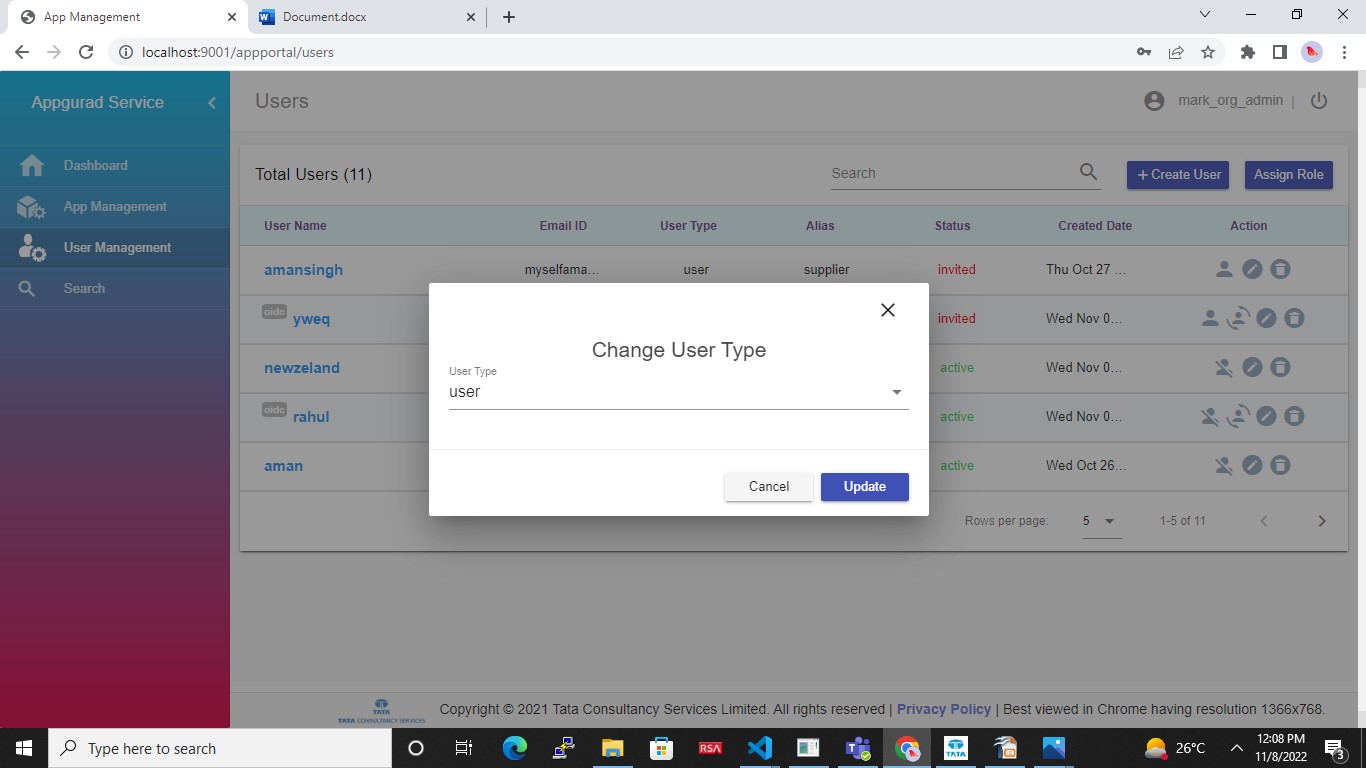The width and height of the screenshot is (1366, 768).
Task: Click the magnifier icon beside Search field
Action: pyautogui.click(x=1088, y=173)
